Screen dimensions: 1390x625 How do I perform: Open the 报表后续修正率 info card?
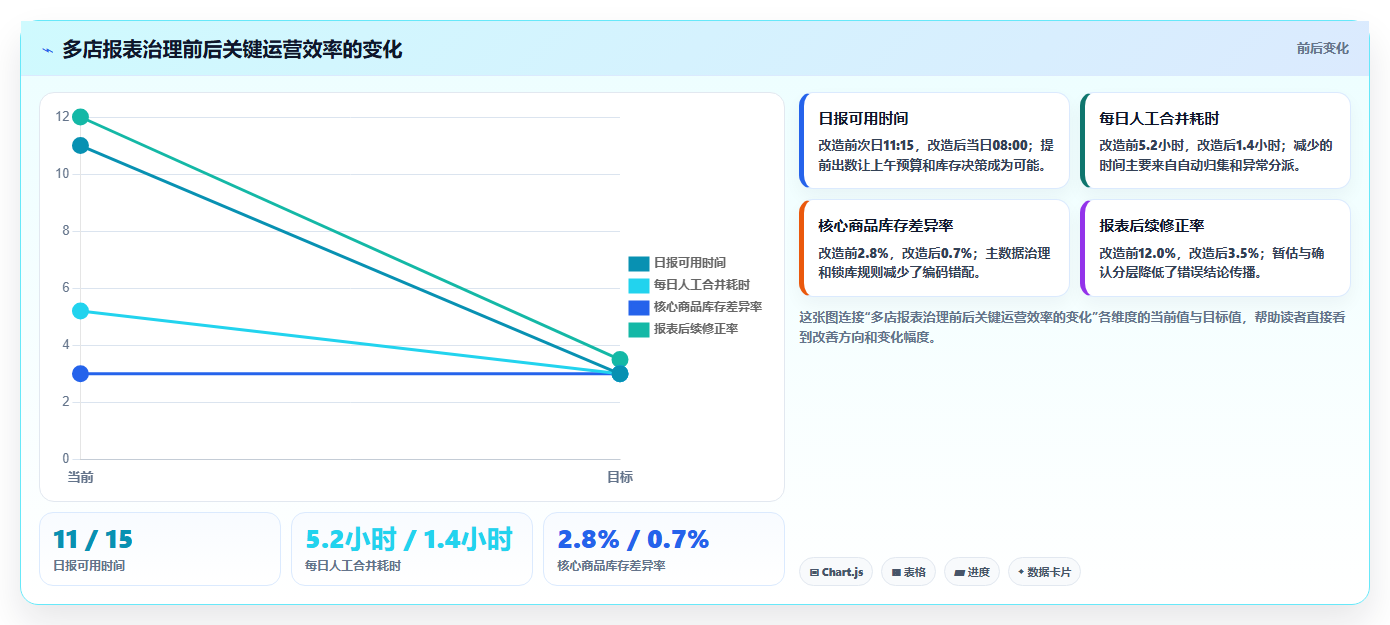pyautogui.click(x=1215, y=248)
